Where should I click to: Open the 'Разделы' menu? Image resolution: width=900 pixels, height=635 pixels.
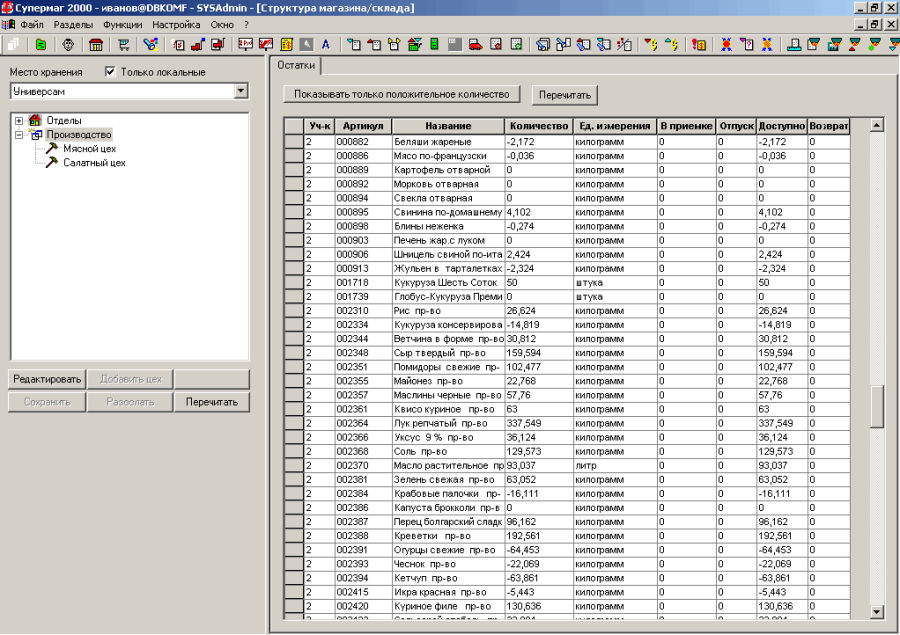(73, 25)
